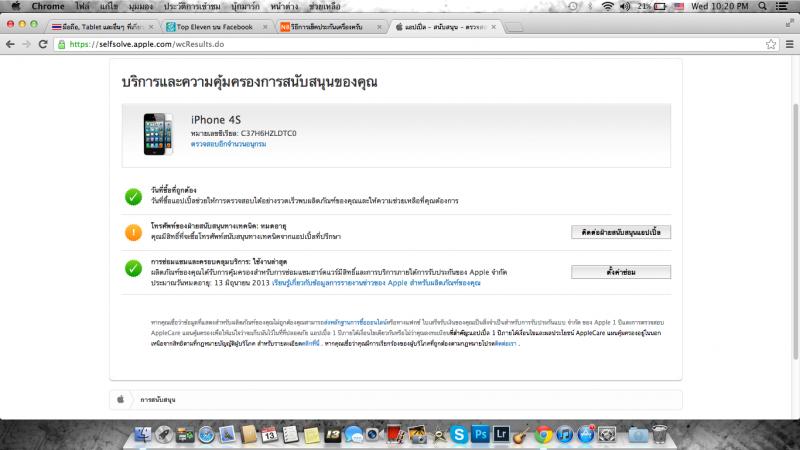Viewport: 800px width, 450px height.
Task: Click serial number C37H6HZLDTC0
Action: coord(268,133)
